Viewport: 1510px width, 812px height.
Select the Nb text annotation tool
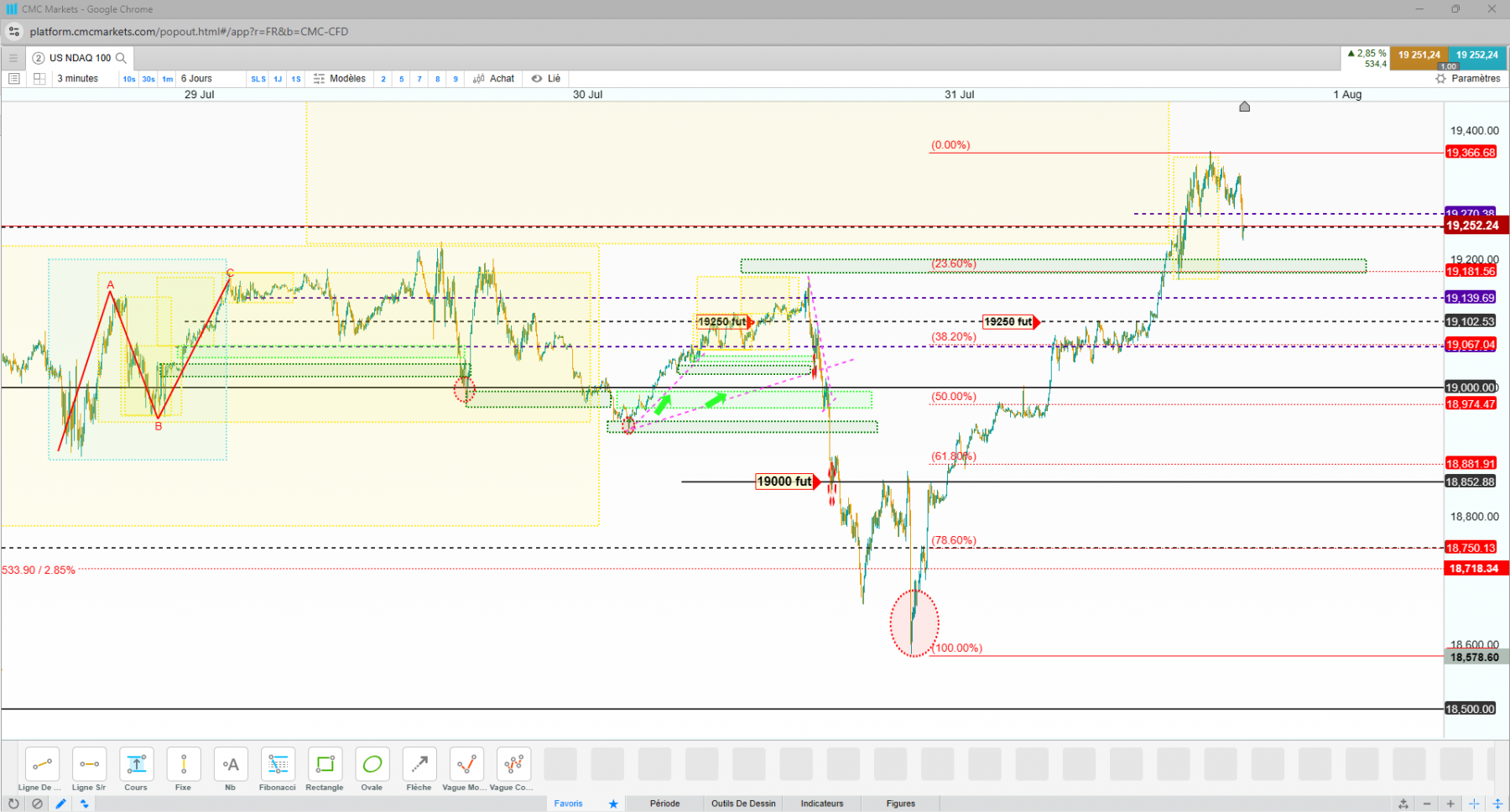click(x=231, y=764)
